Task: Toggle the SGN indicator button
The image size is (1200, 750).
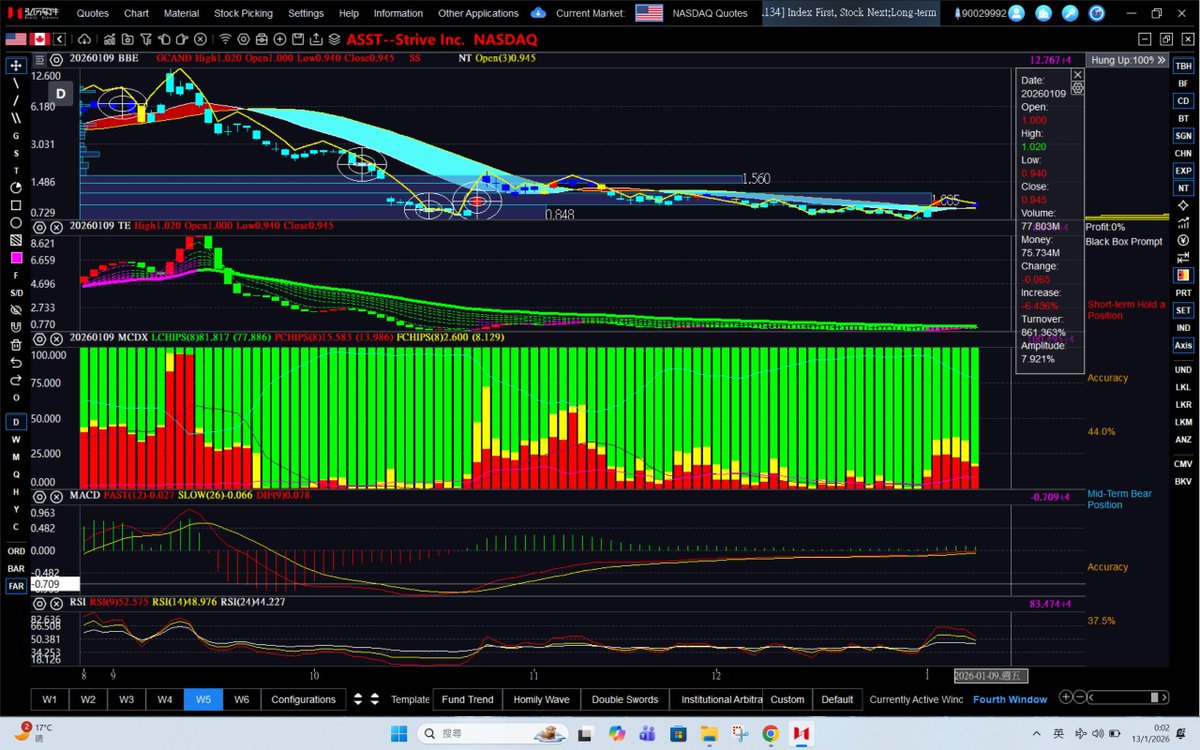Action: pos(1183,135)
